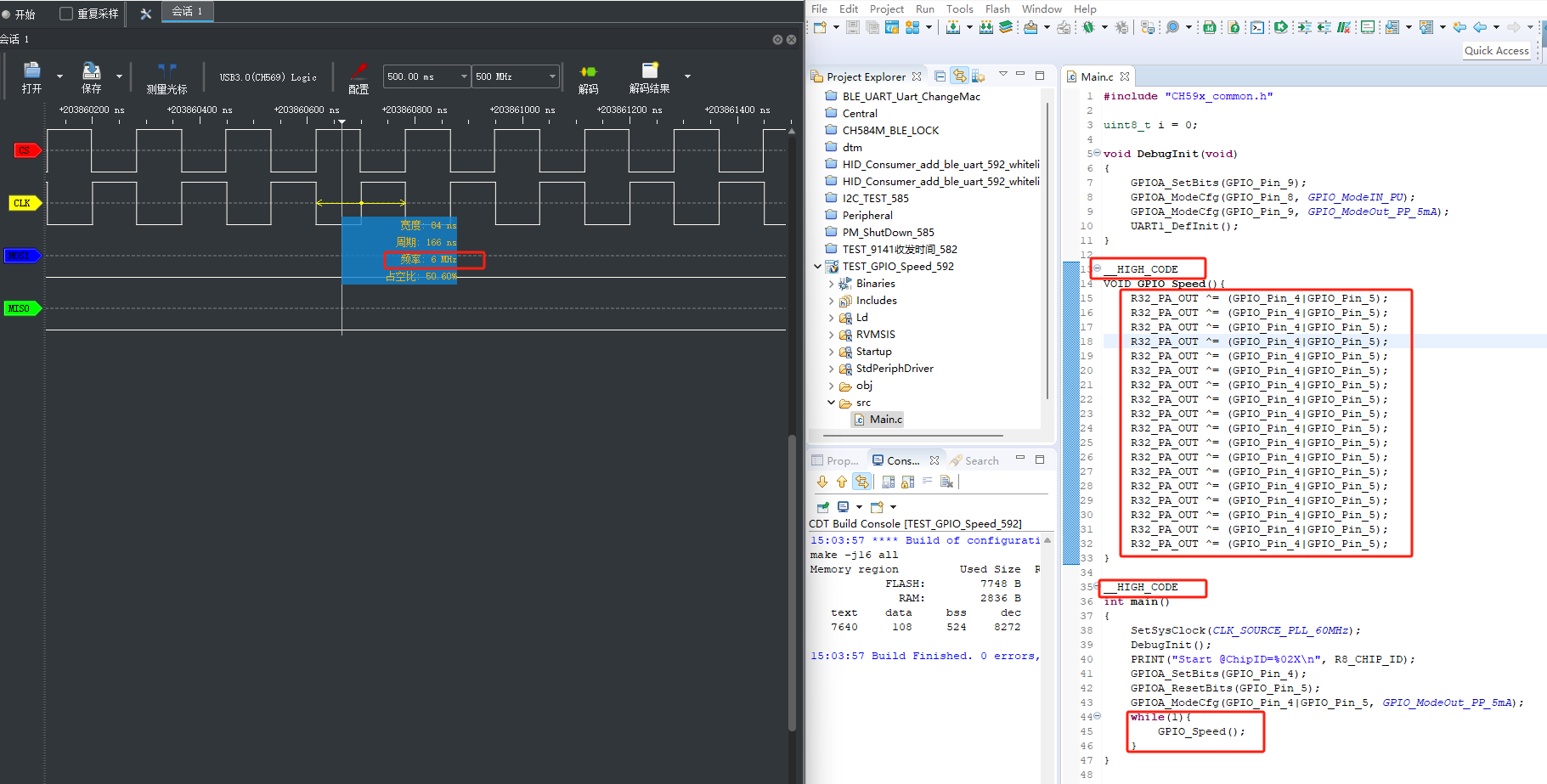This screenshot has height=784, width=1547.
Task: Click the New file toolbar icon
Action: (820, 27)
